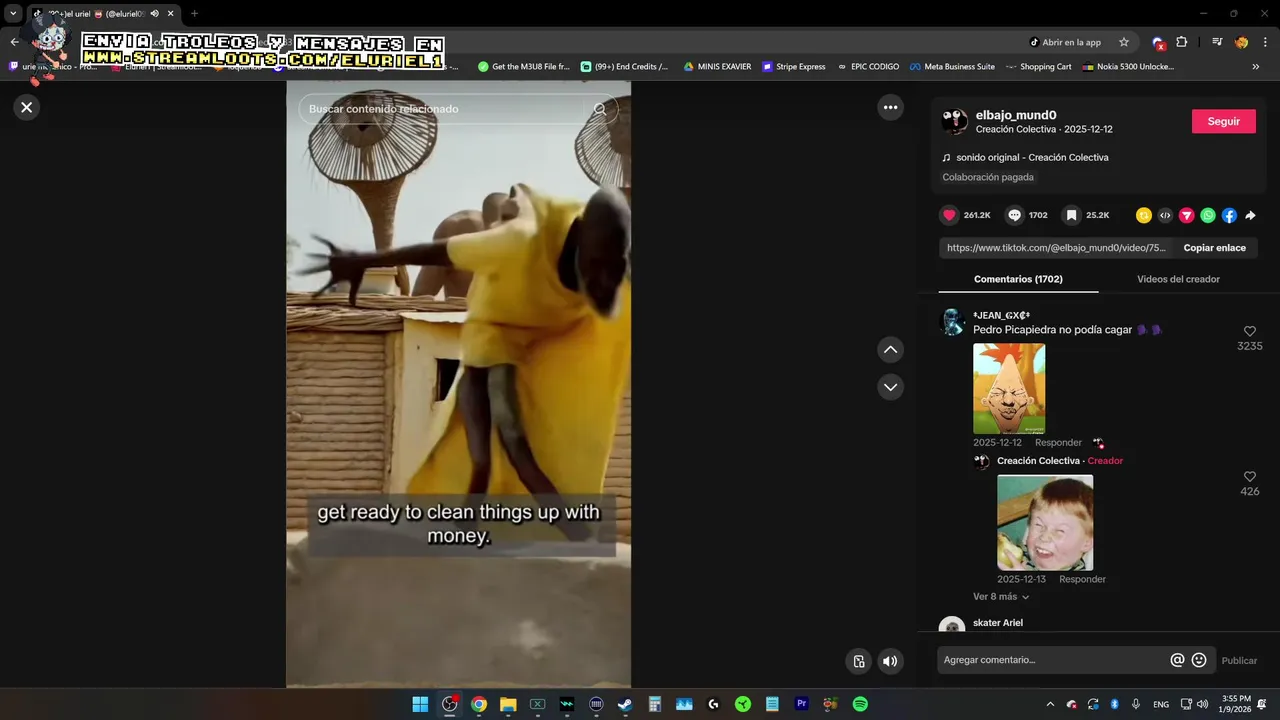Open the elbajo_mund0 profile avatar
Image resolution: width=1280 pixels, height=720 pixels.
[955, 121]
